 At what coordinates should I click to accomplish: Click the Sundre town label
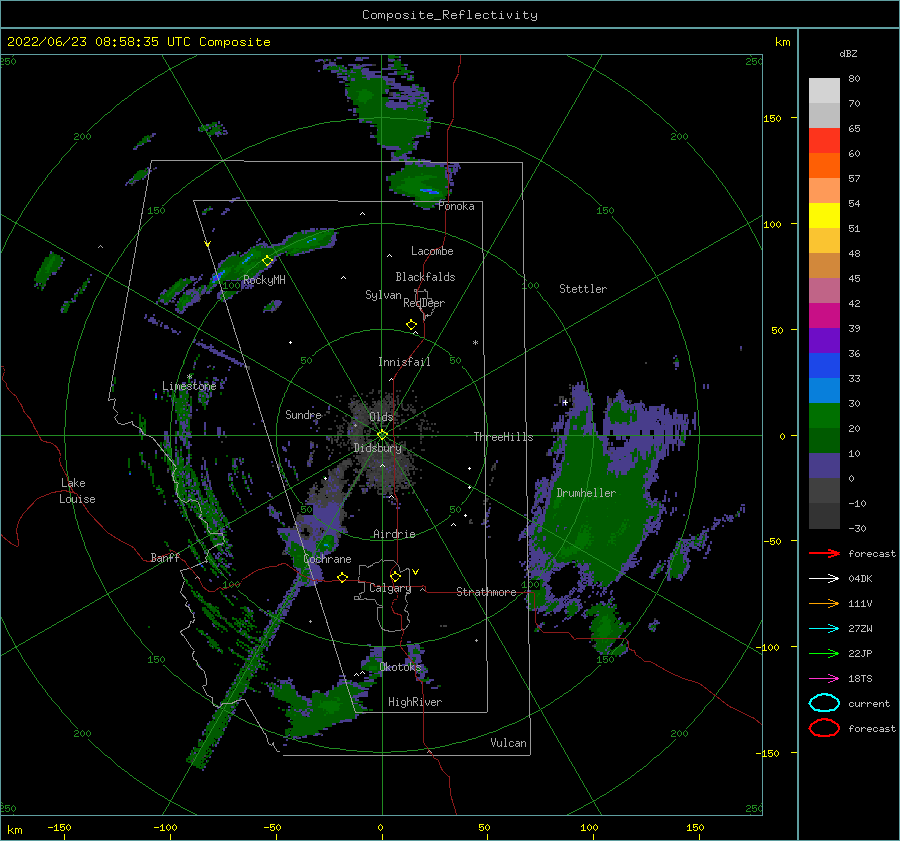coord(303,414)
